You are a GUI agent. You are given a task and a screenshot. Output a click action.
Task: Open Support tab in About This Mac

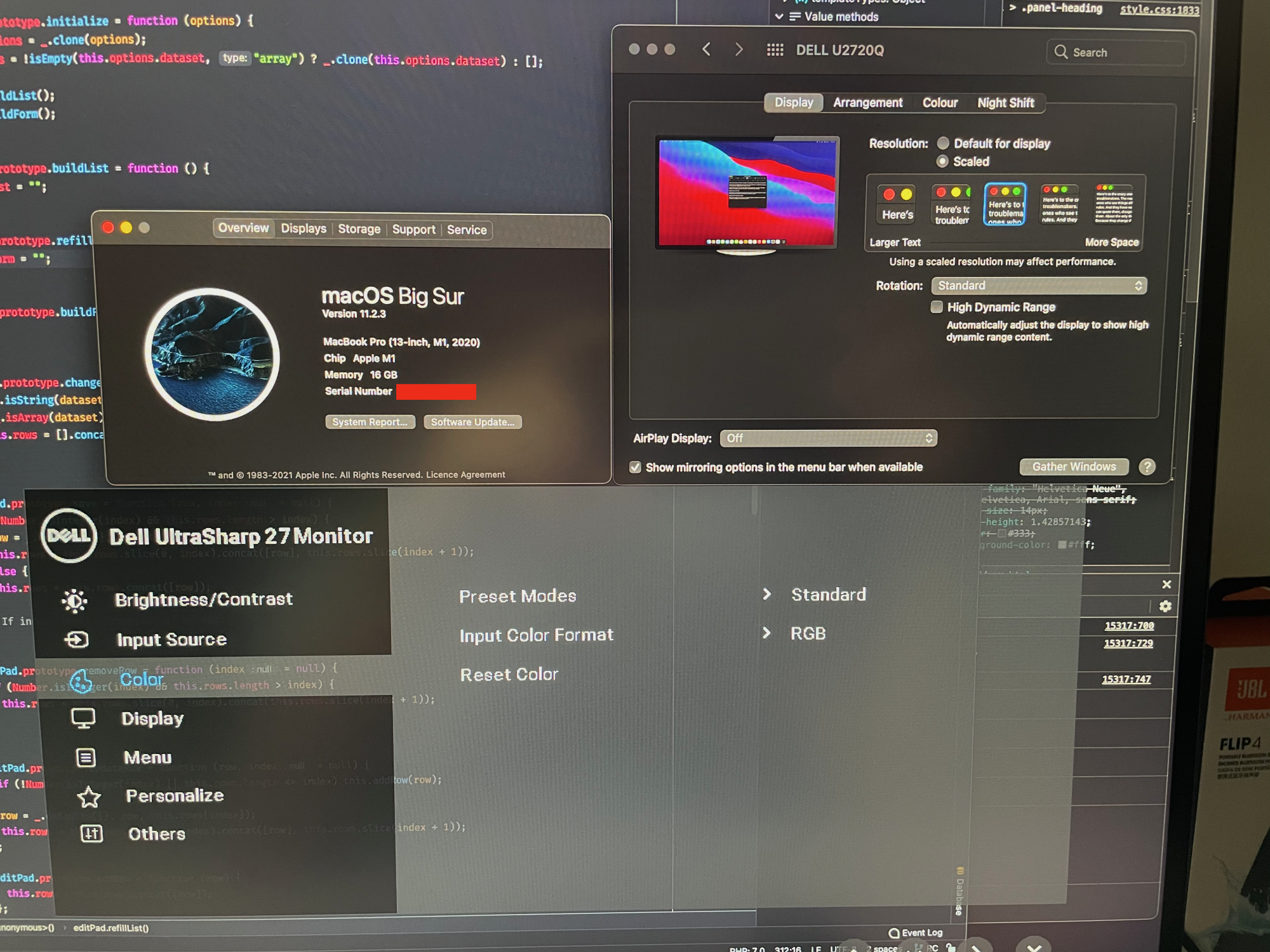[413, 230]
